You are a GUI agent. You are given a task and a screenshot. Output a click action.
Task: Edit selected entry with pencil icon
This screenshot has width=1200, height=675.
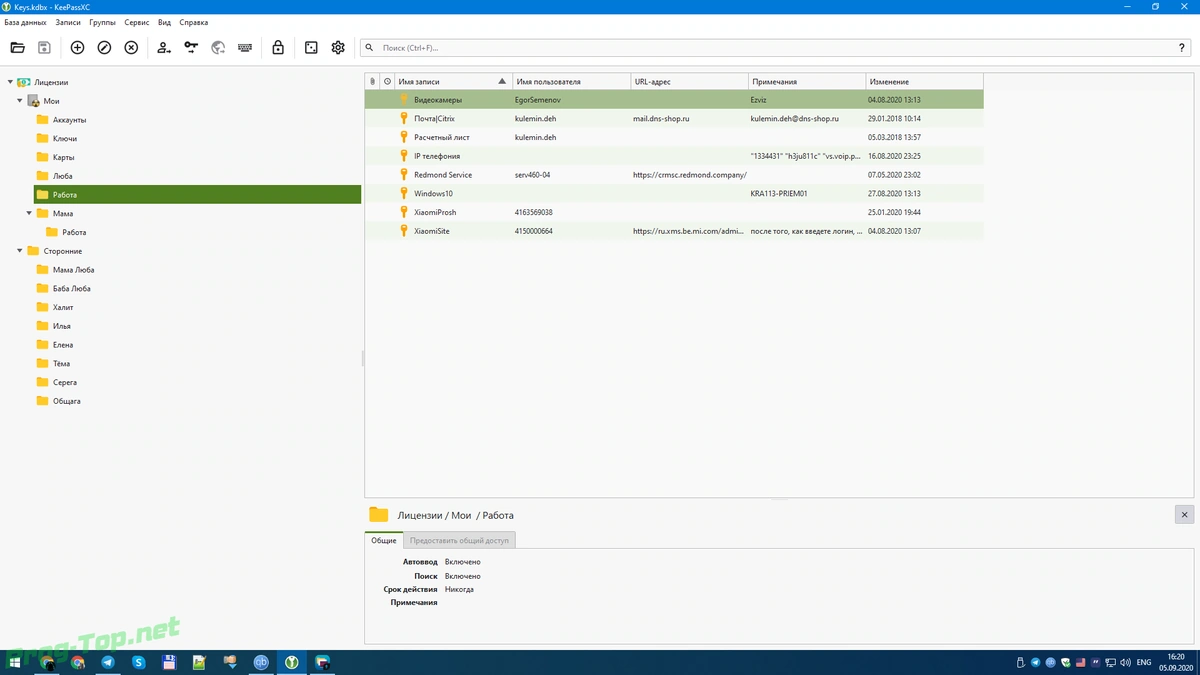coord(104,48)
